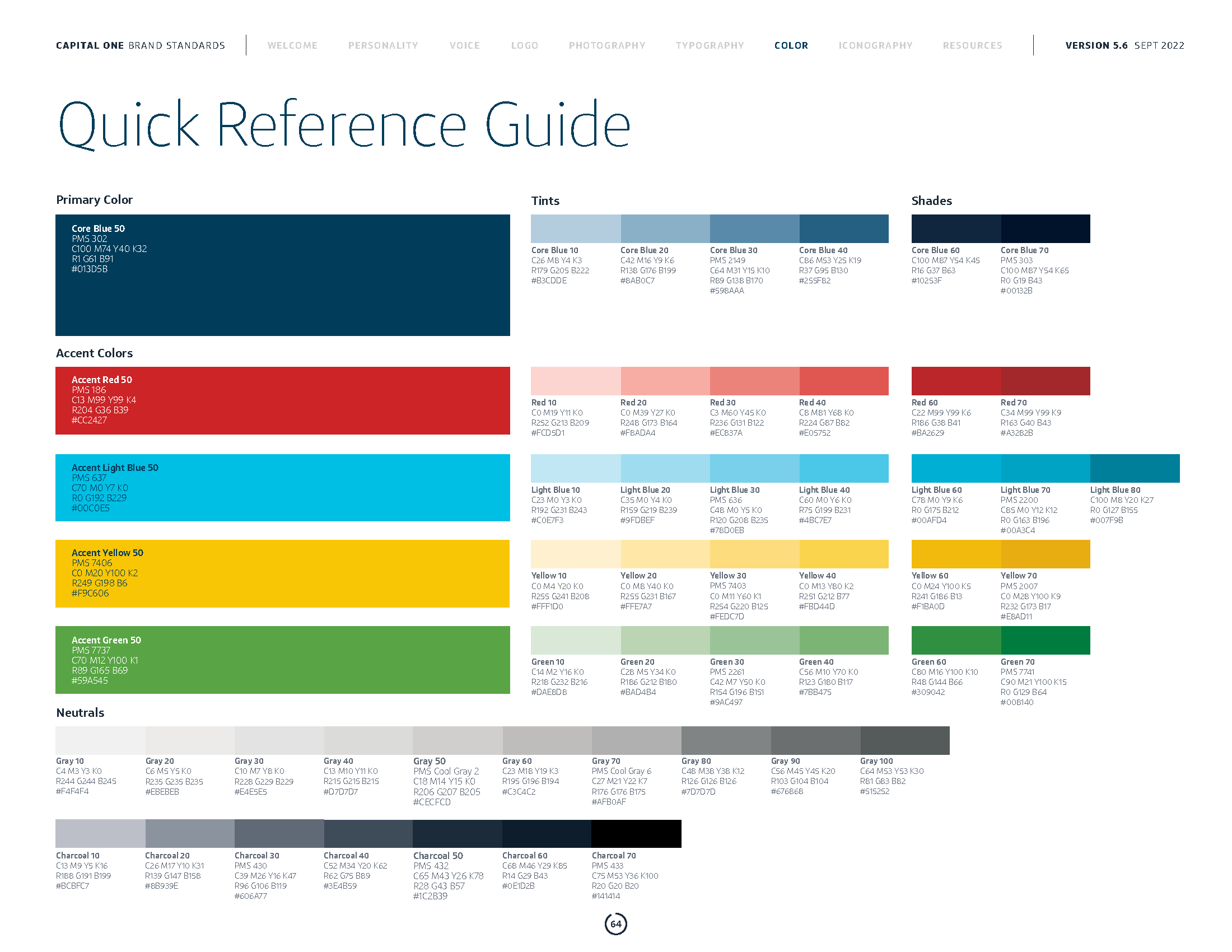Select the PHOTOGRAPHY tab
Image resolution: width=1232 pixels, height=952 pixels.
(607, 46)
